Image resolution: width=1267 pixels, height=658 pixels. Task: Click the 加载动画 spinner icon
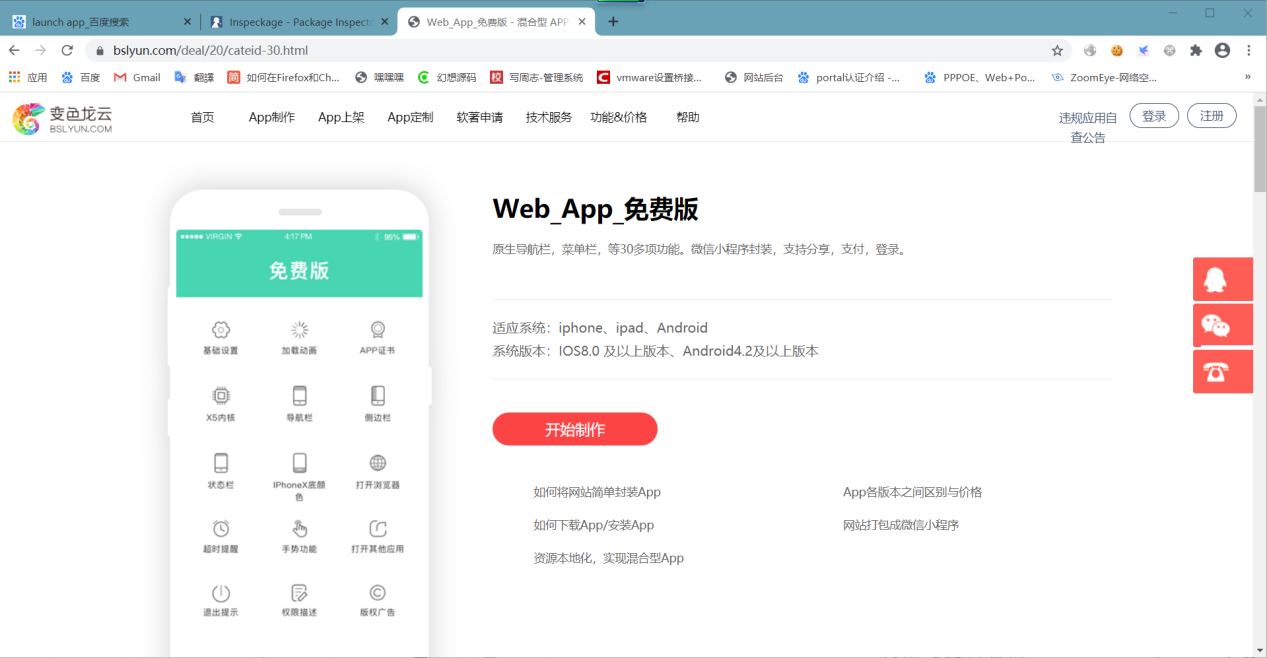click(x=299, y=330)
